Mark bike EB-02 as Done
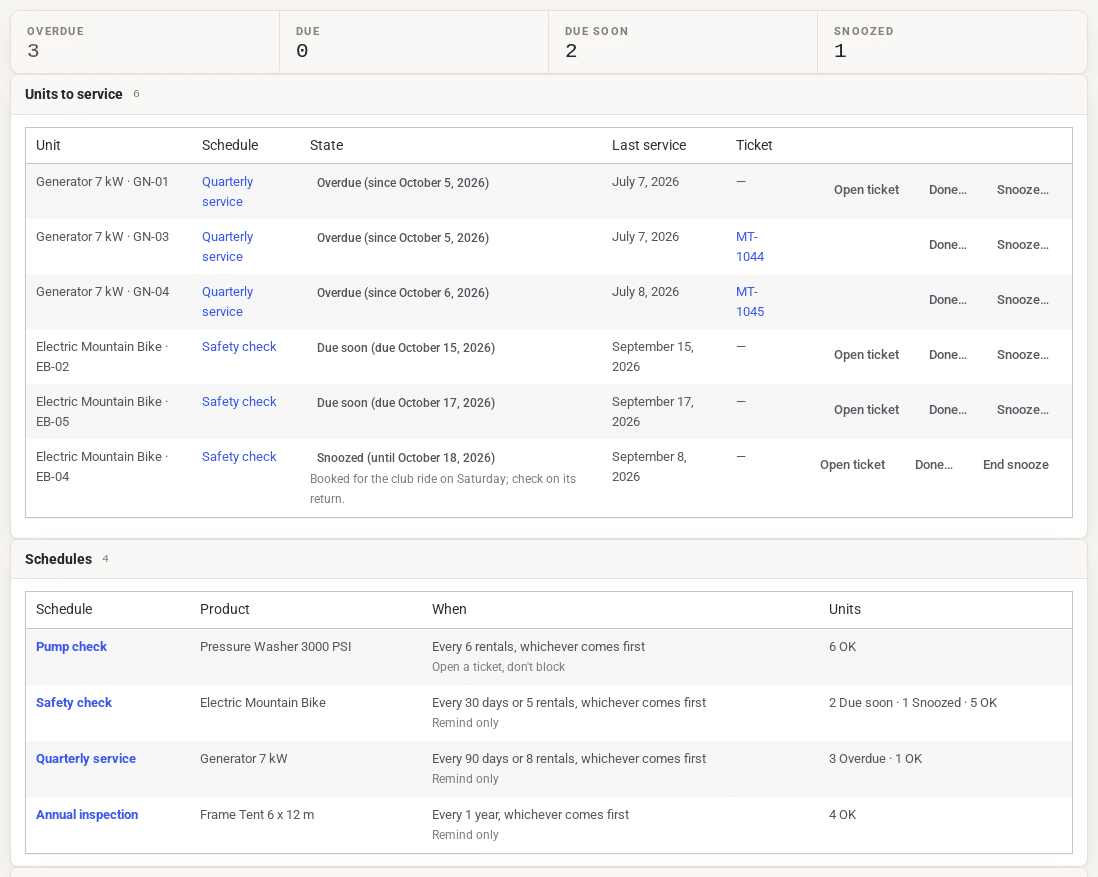The image size is (1098, 877). click(x=947, y=355)
